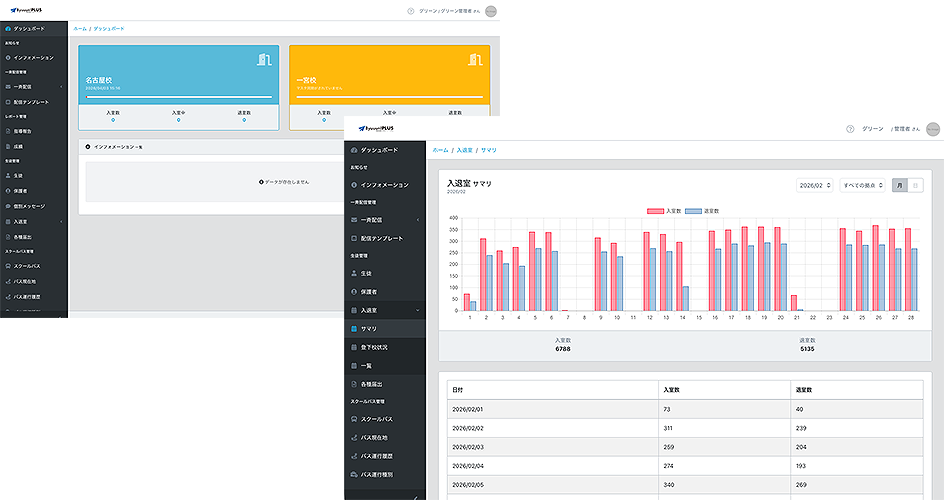This screenshot has height=500, width=944.
Task: Click the progress bar on the 一宮校 card
Action: pyautogui.click(x=390, y=97)
